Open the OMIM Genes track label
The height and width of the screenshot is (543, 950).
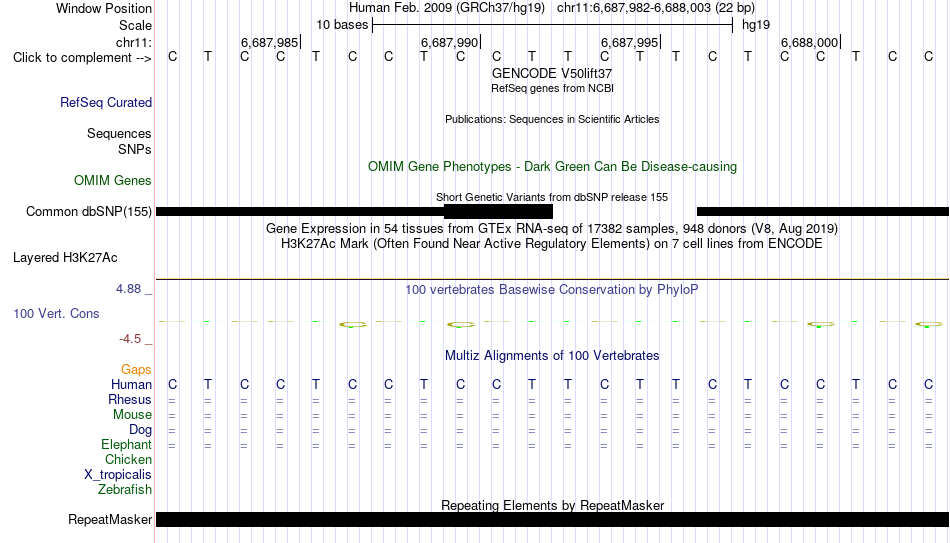pyautogui.click(x=113, y=181)
